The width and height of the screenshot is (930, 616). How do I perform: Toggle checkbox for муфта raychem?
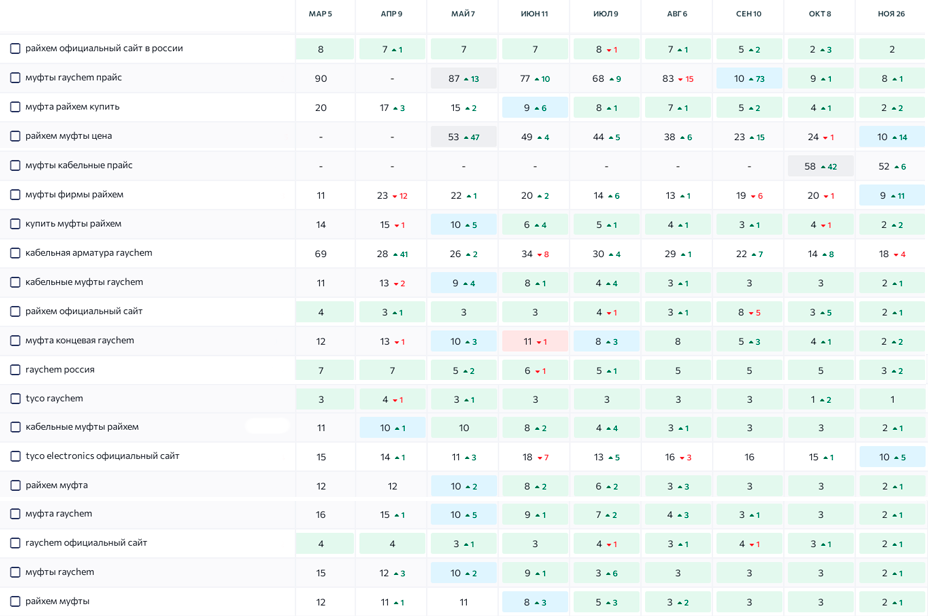(x=15, y=514)
